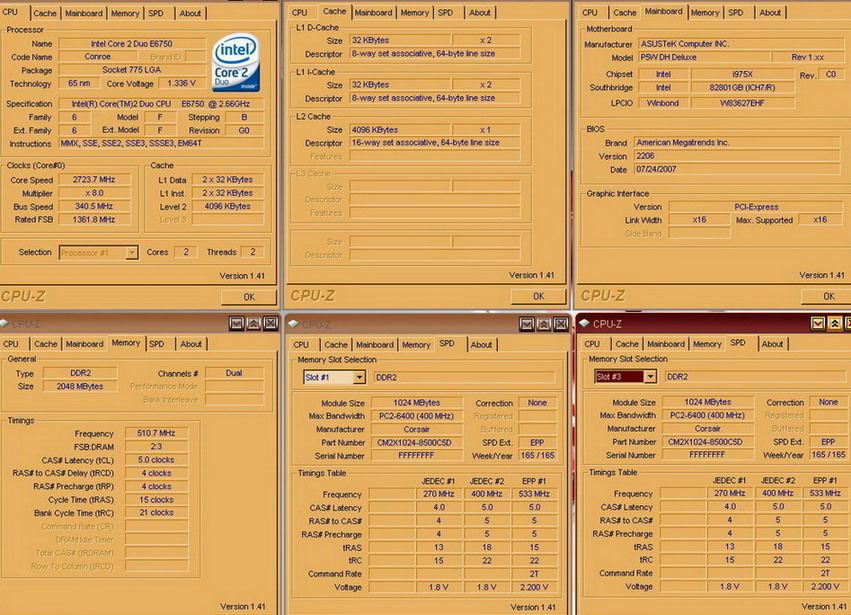Maximize the Memory tab CPU-Z window
Viewport: 851px width, 615px height.
[x=253, y=324]
